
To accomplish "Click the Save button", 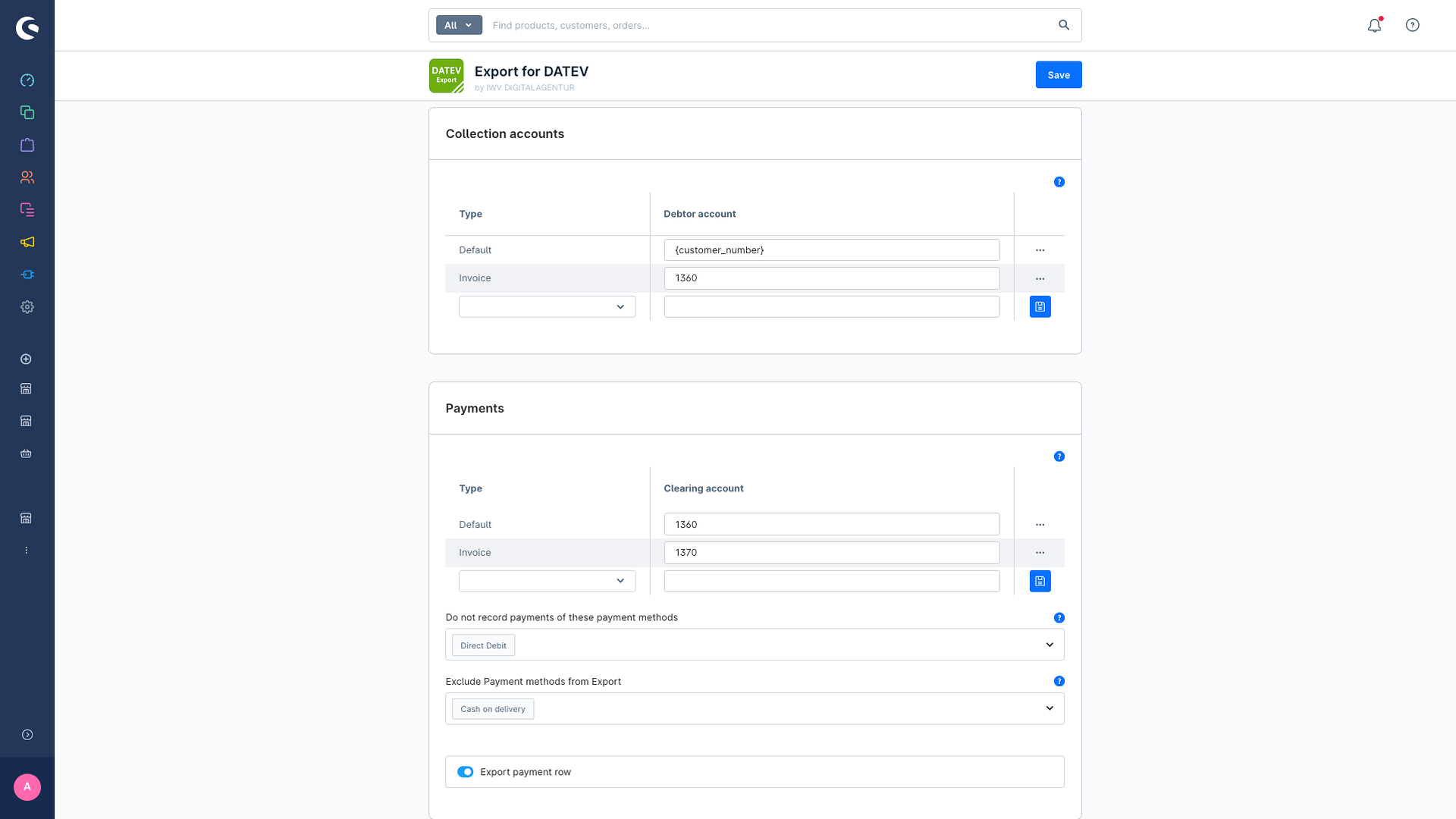I will coord(1059,75).
